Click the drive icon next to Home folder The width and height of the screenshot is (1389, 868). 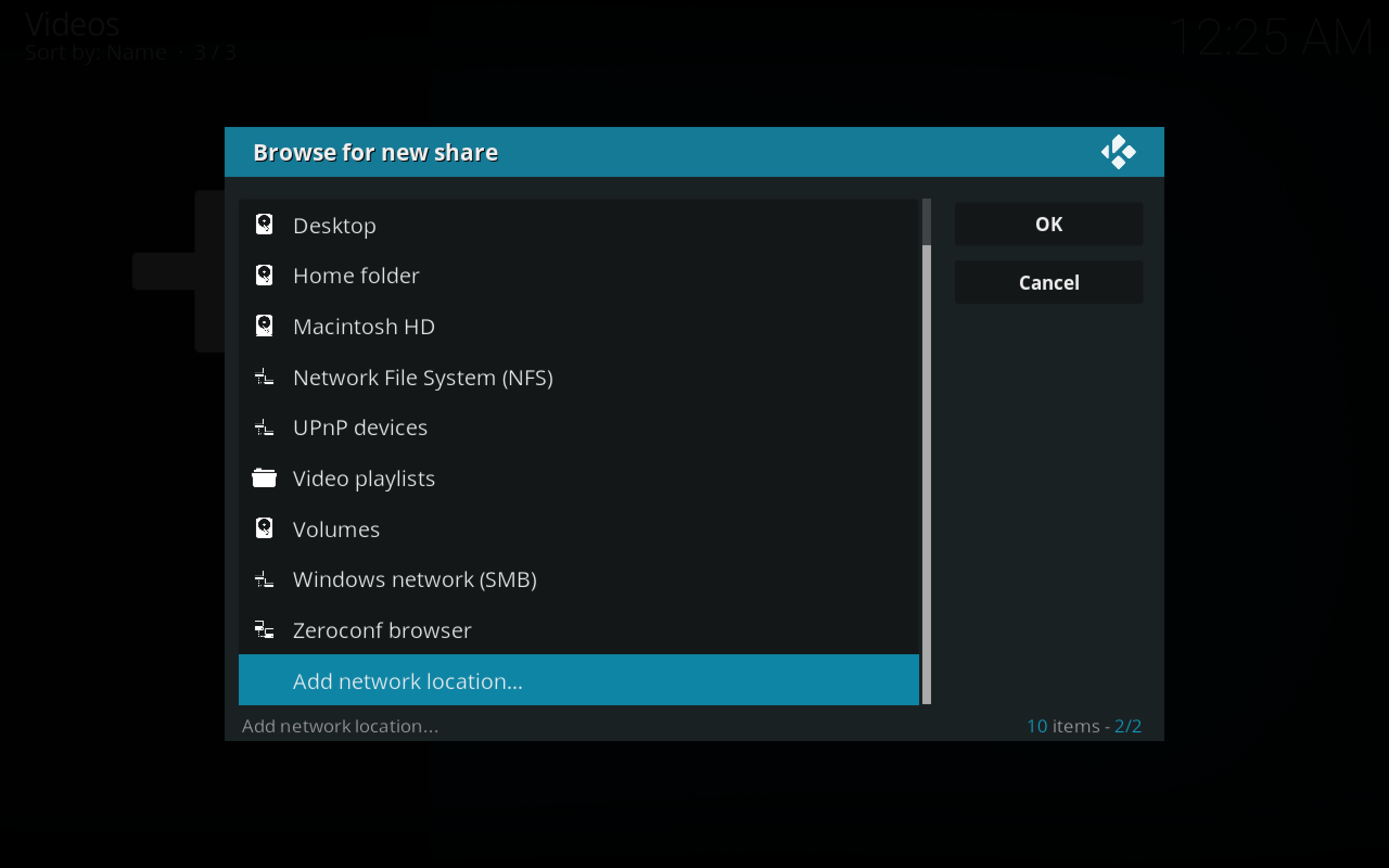click(x=265, y=275)
